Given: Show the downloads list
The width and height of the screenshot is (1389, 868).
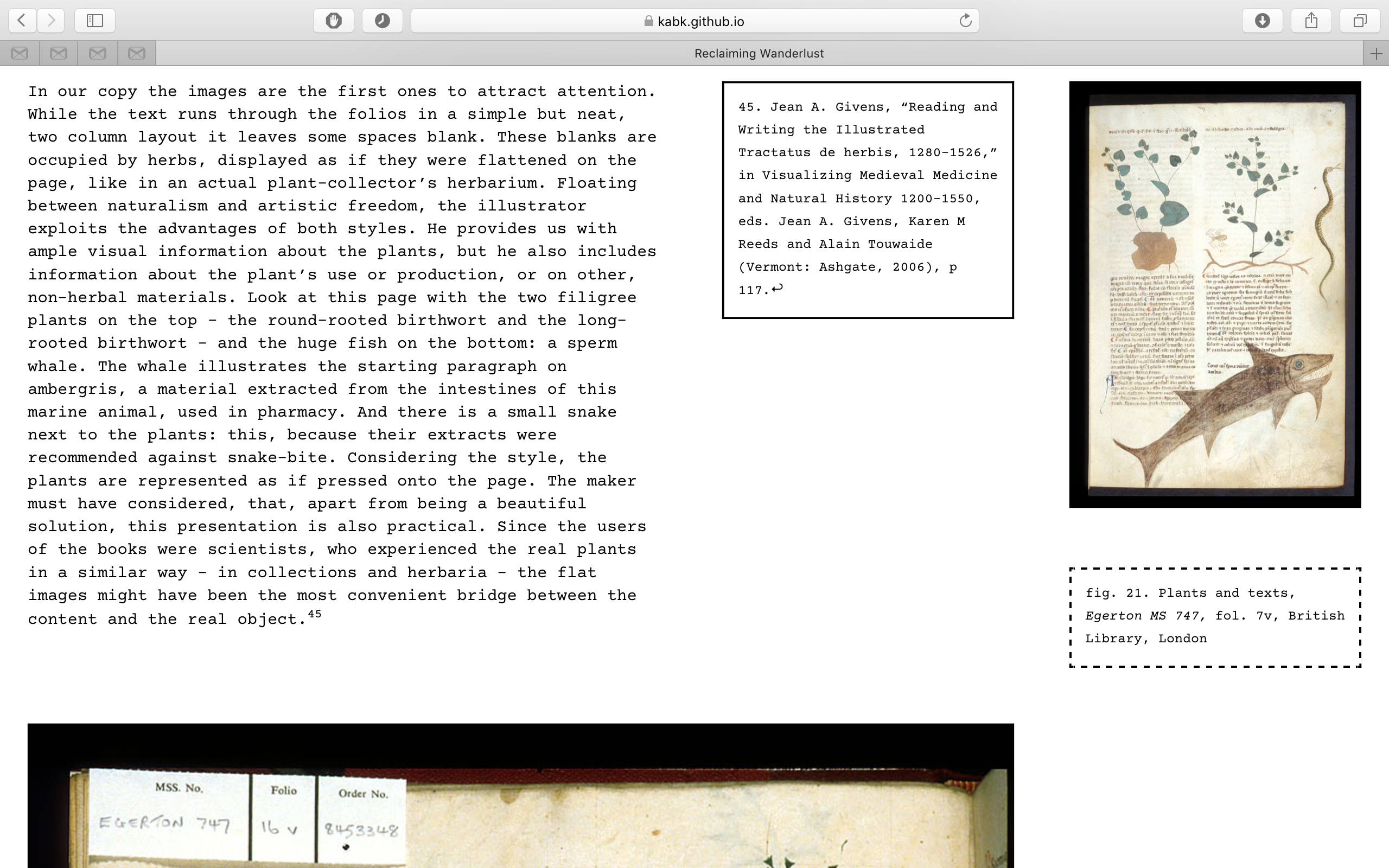Looking at the screenshot, I should pos(1262,21).
